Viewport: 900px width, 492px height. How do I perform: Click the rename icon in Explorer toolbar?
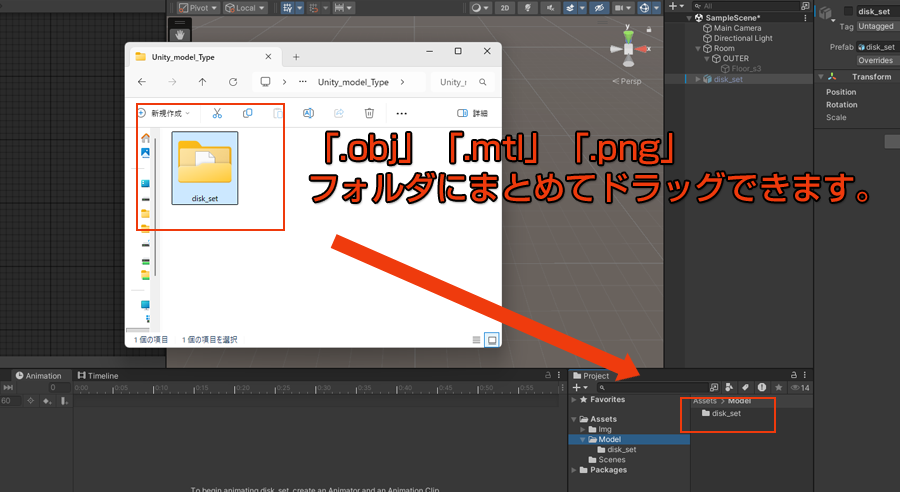tap(309, 114)
